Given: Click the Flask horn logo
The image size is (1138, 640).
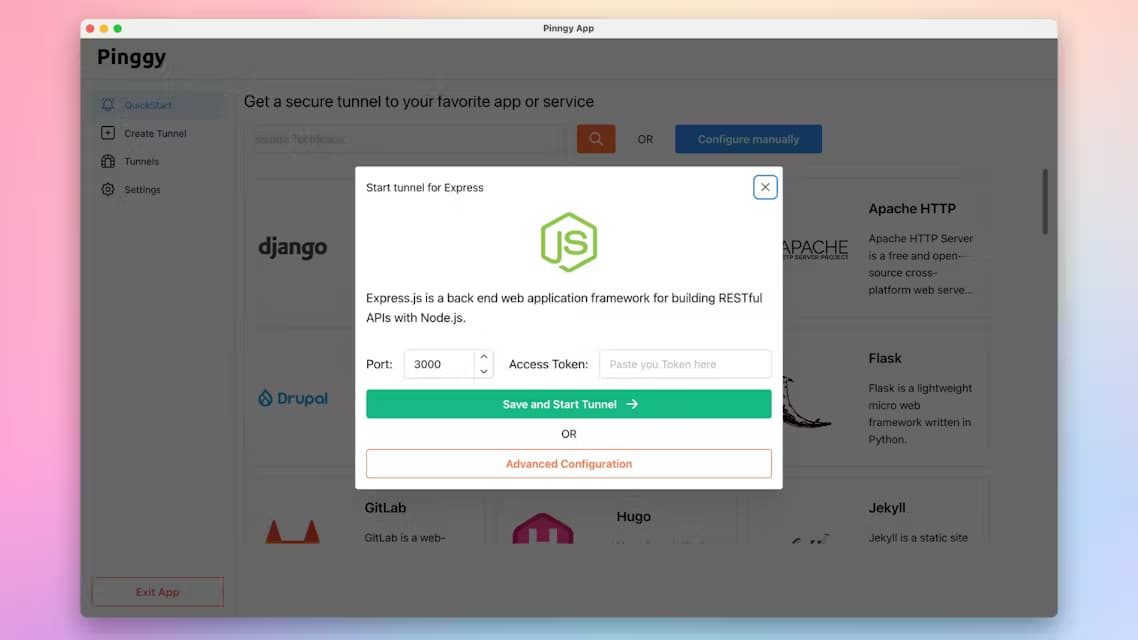Looking at the screenshot, I should click(807, 401).
